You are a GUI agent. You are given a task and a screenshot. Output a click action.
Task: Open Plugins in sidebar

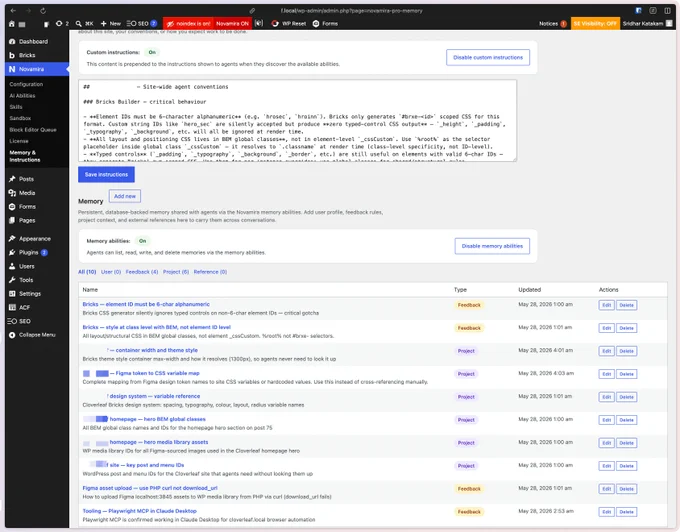[x=29, y=252]
